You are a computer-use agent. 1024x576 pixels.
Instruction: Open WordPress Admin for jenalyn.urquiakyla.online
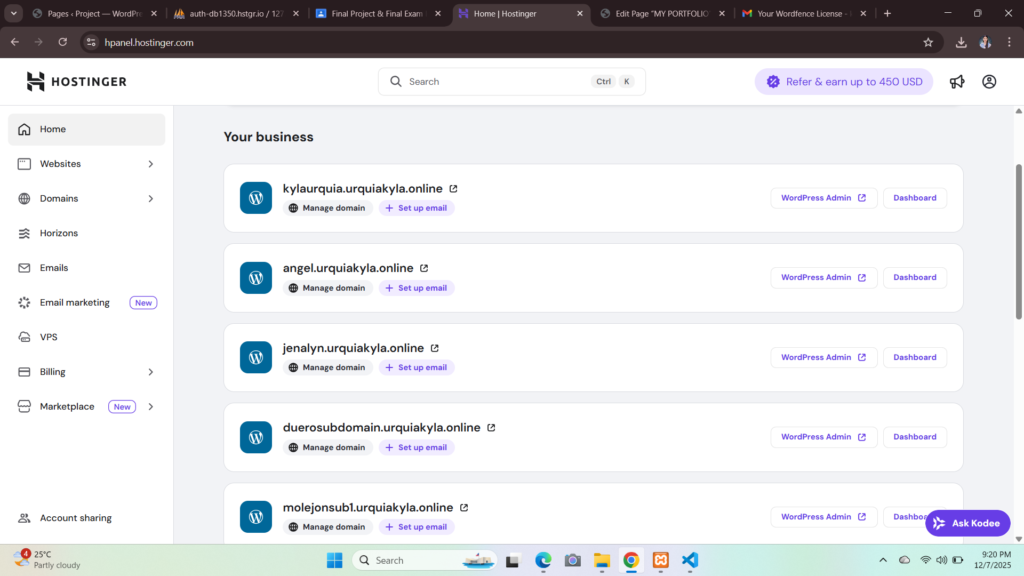(823, 357)
